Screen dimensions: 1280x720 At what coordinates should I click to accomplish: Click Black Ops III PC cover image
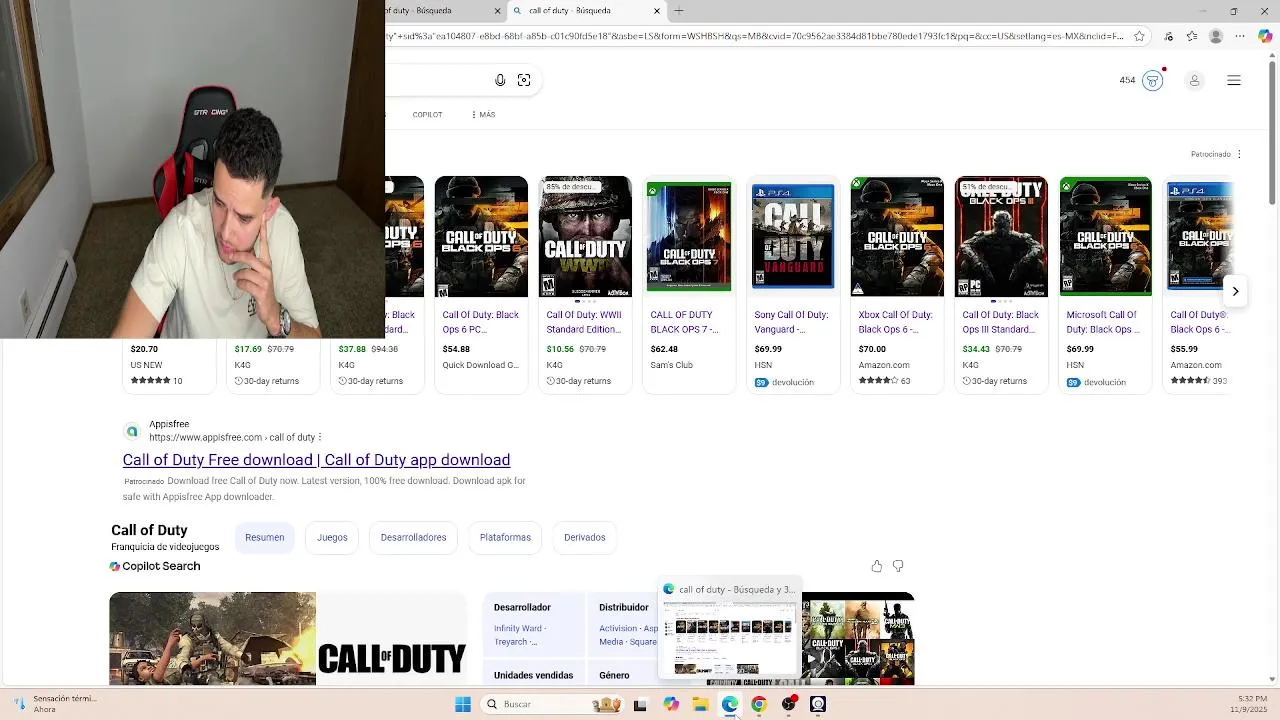pos(1001,236)
